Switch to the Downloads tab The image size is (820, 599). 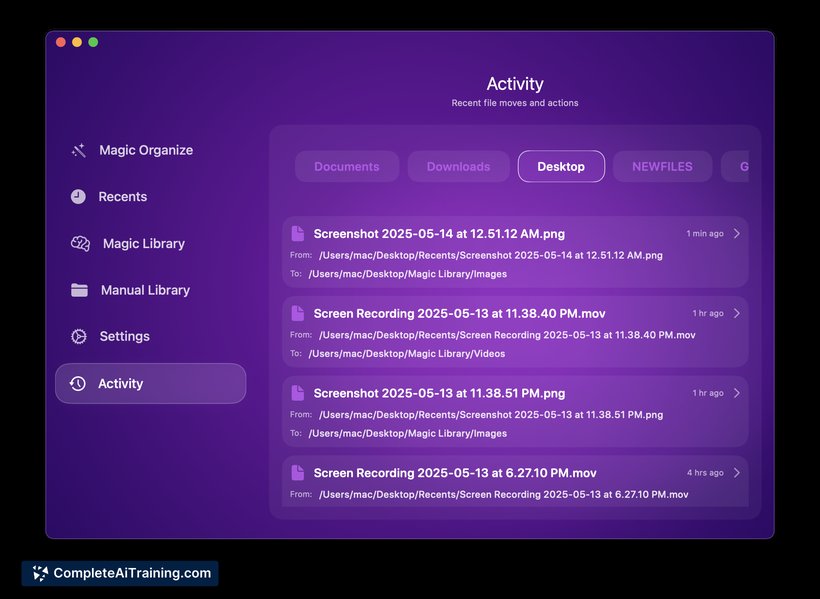(x=459, y=166)
